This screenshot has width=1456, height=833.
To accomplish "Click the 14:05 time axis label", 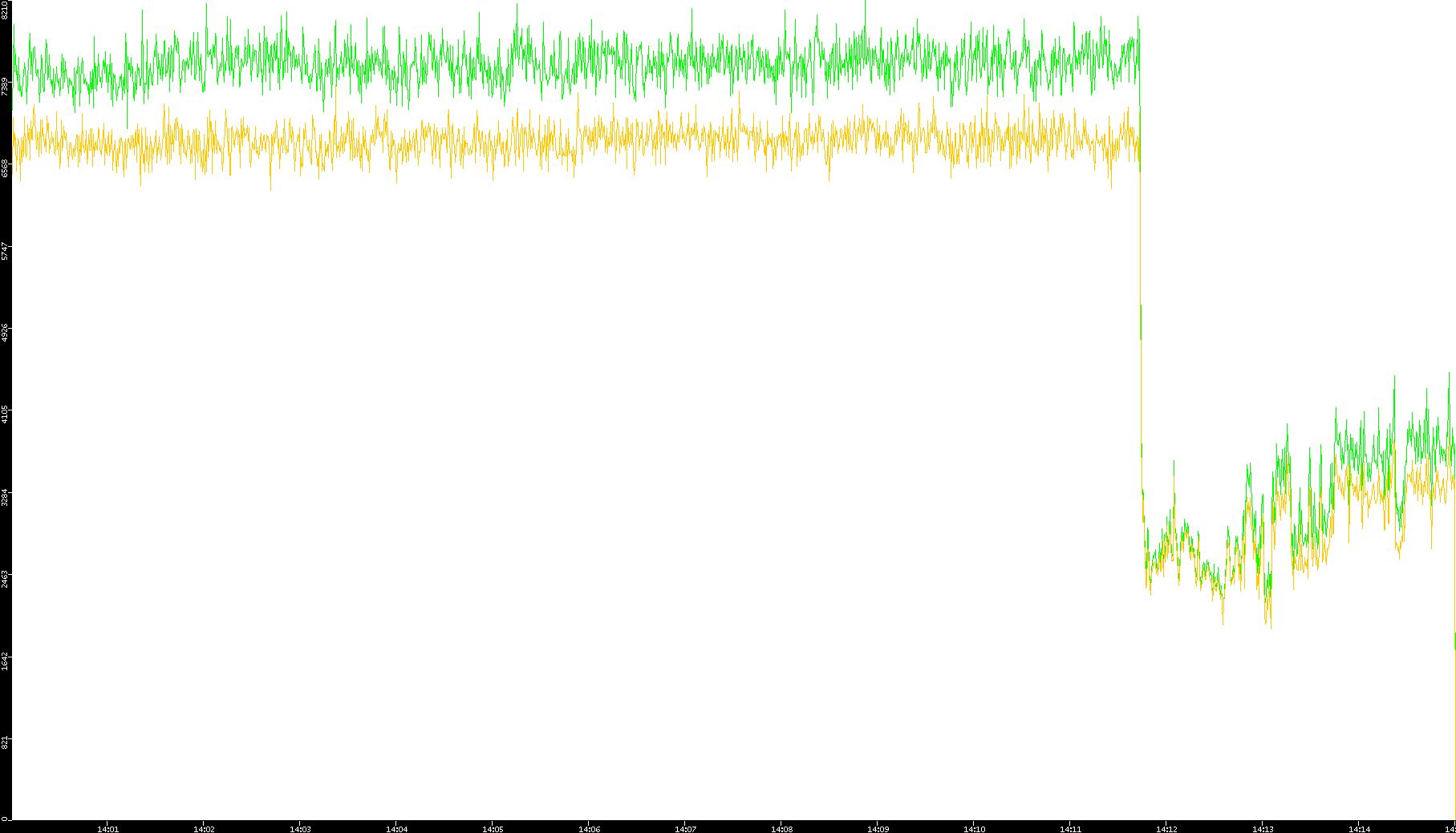I will tap(493, 828).
